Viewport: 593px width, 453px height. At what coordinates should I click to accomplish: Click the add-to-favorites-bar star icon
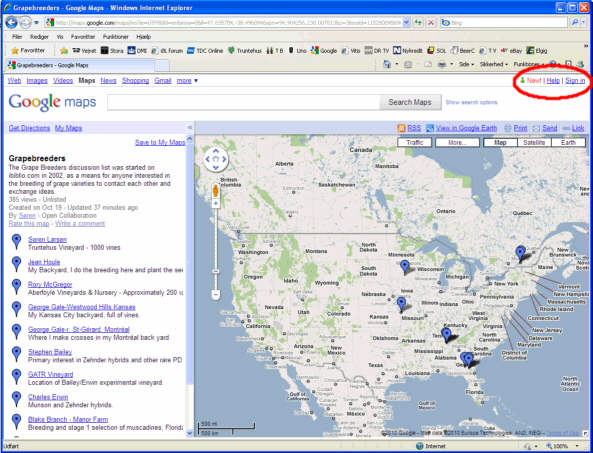[x=64, y=50]
